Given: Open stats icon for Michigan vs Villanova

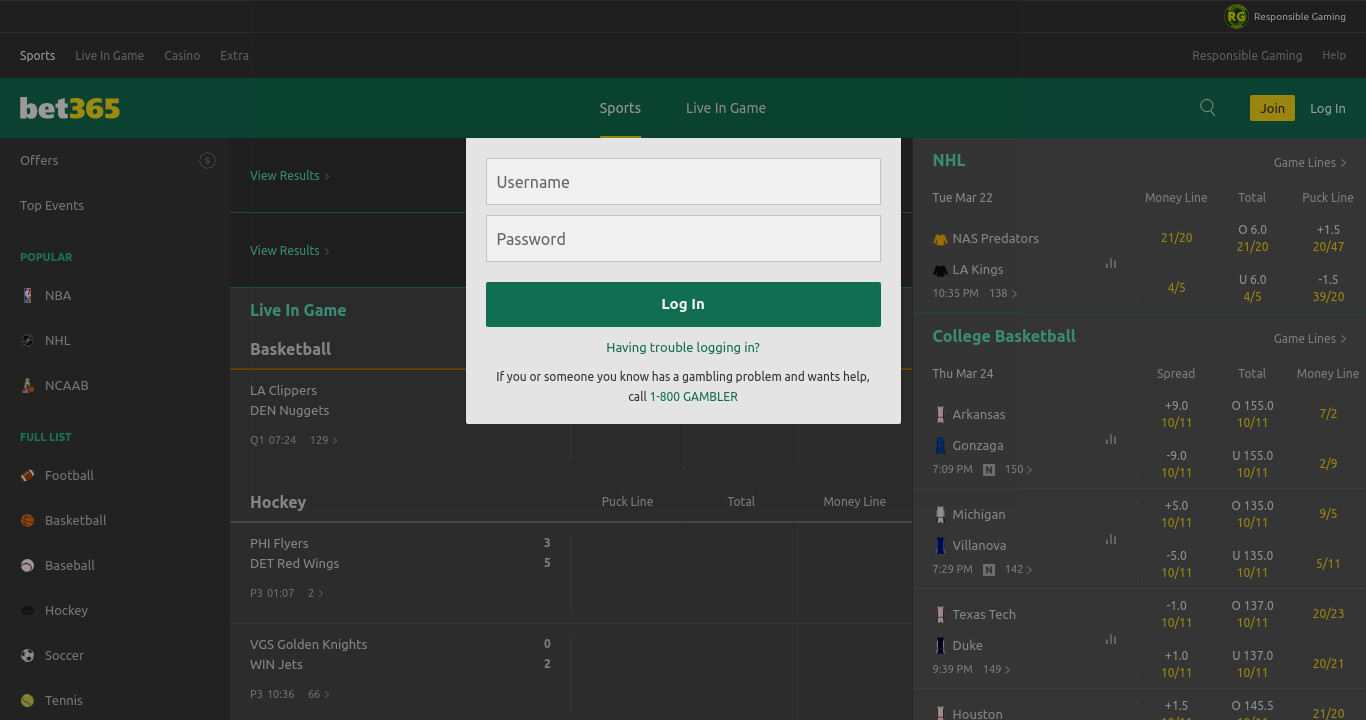Looking at the screenshot, I should click(x=1111, y=539).
